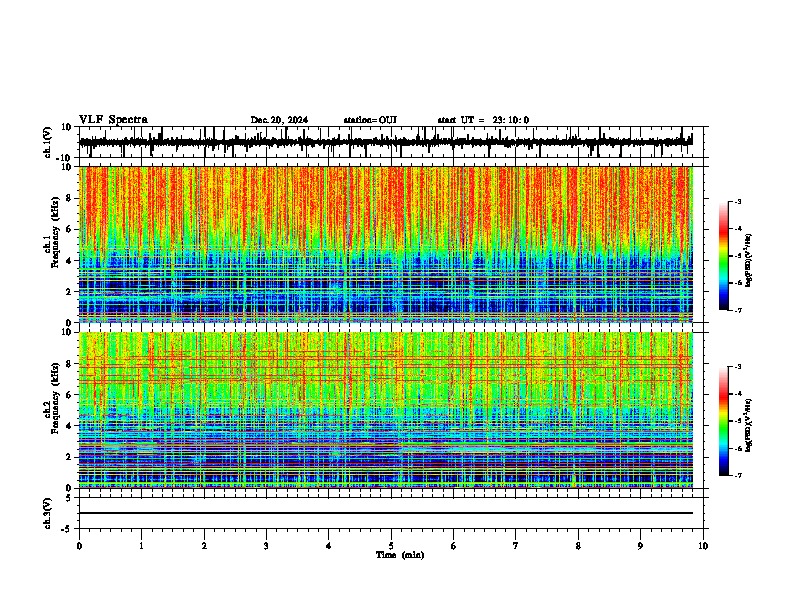The image size is (792, 612).
Task: Click the ch.1 color scale log(PSD) unit label
Action: click(x=749, y=260)
